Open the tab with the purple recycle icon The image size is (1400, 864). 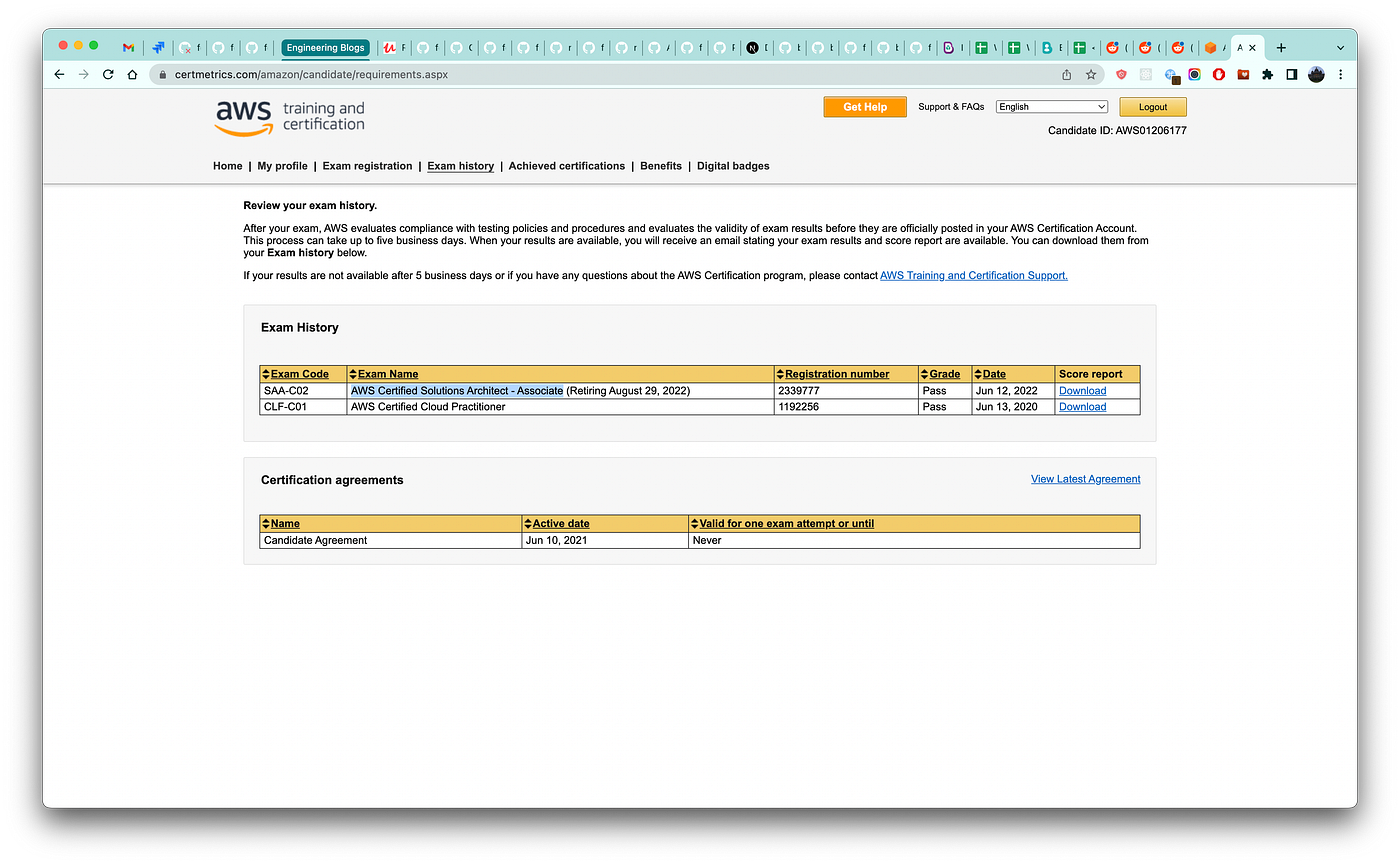tap(949, 47)
